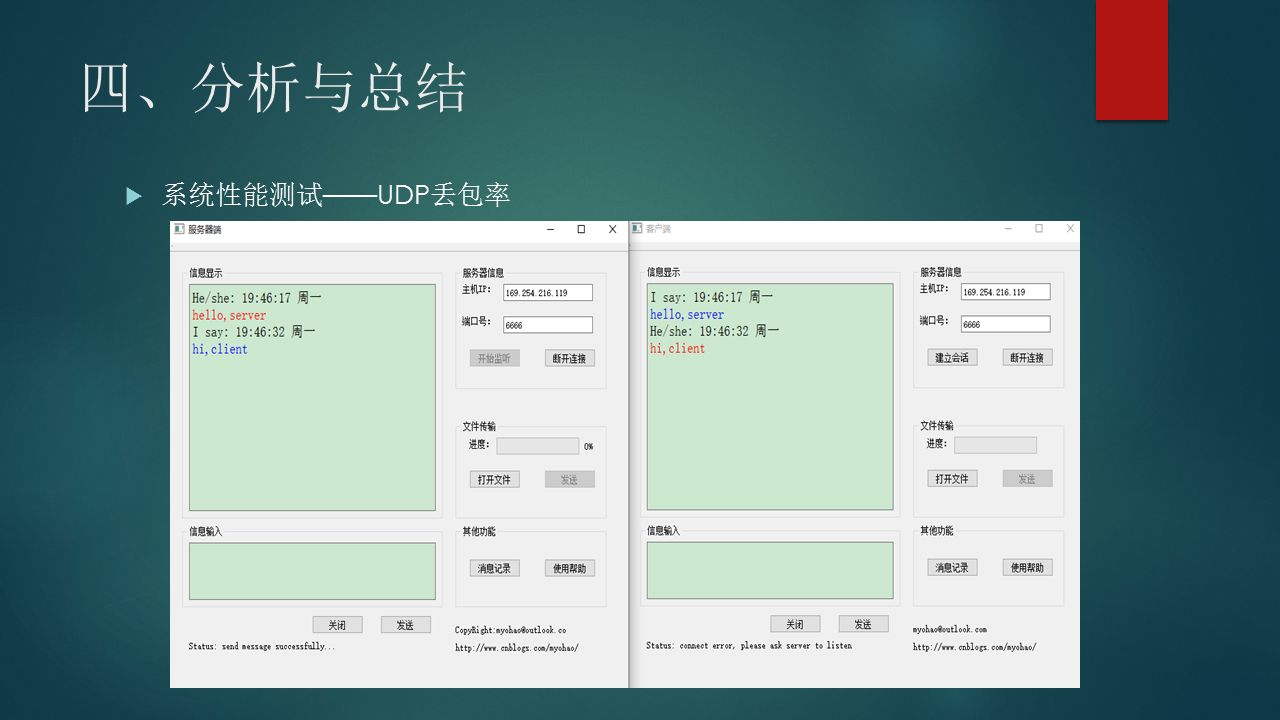Open 消息记录 in the server window
Viewport: 1280px width, 720px height.
coord(495,568)
